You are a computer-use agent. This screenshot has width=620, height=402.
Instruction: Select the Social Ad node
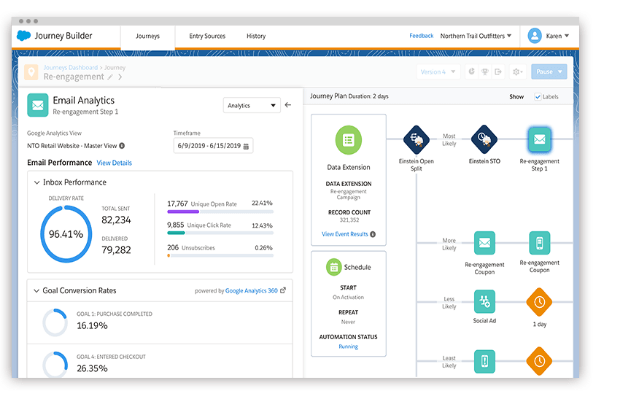pyautogui.click(x=484, y=302)
